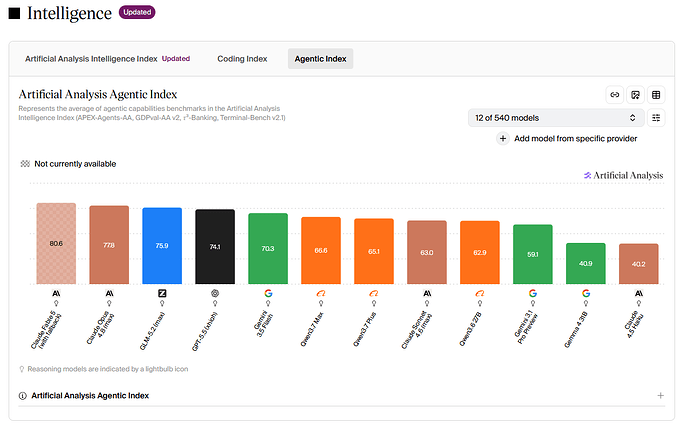Viewport: 690px width, 423px height.
Task: Click the reasoning models lightbulb footnote text
Action: coord(108,369)
